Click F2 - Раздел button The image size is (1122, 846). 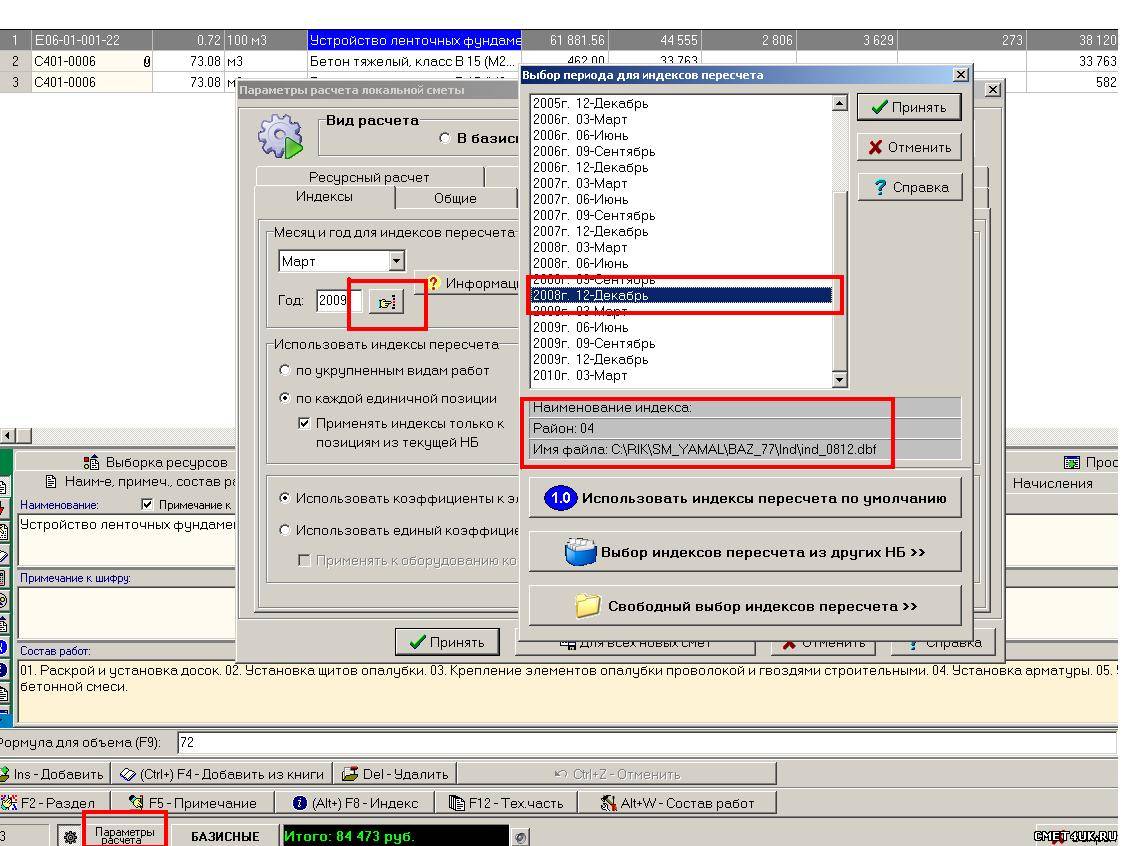(x=54, y=803)
